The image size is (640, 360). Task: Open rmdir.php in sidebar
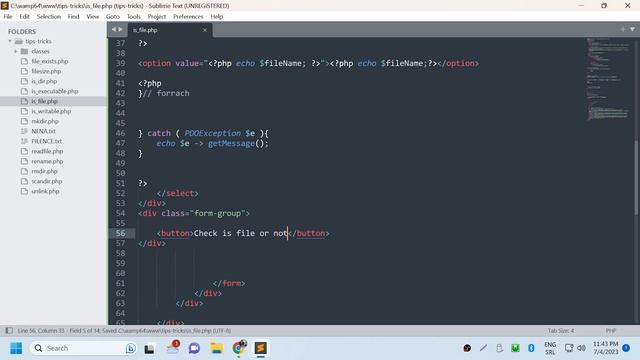pos(44,171)
